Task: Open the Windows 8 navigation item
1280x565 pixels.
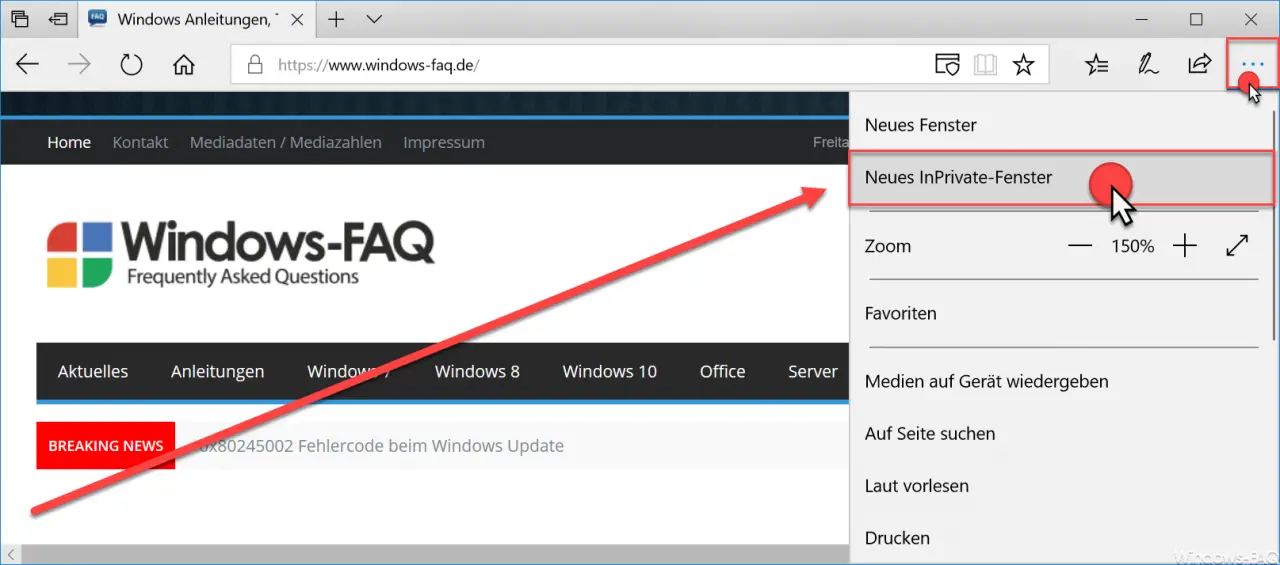Action: pos(477,371)
